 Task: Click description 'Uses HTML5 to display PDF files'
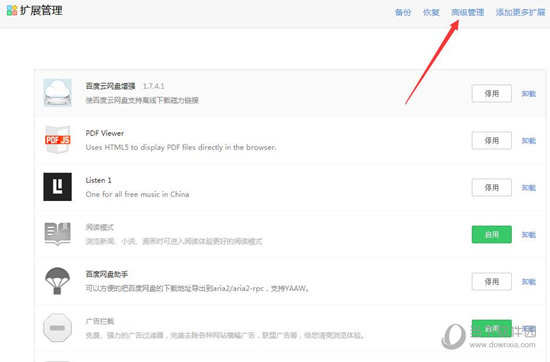181,147
